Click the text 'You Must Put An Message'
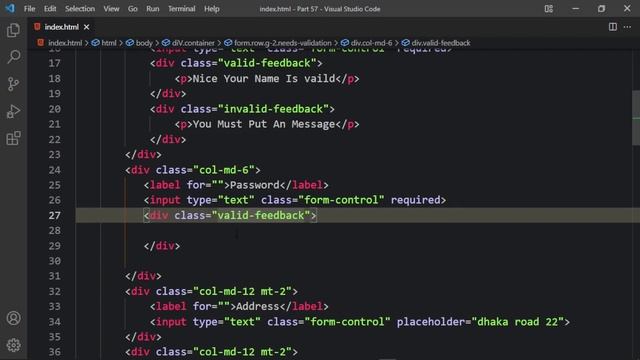640x360 pixels. click(x=264, y=124)
